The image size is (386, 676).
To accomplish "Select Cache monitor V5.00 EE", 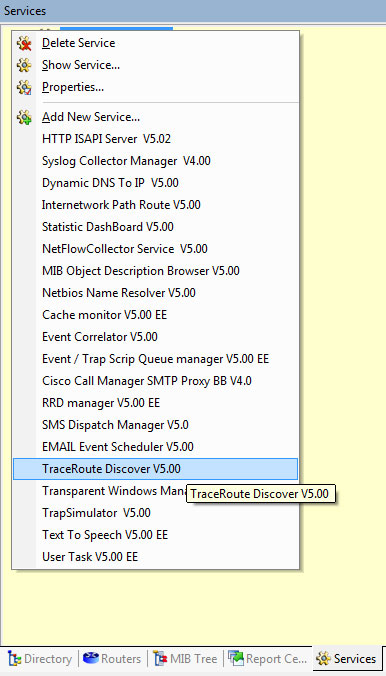I will (155, 315).
